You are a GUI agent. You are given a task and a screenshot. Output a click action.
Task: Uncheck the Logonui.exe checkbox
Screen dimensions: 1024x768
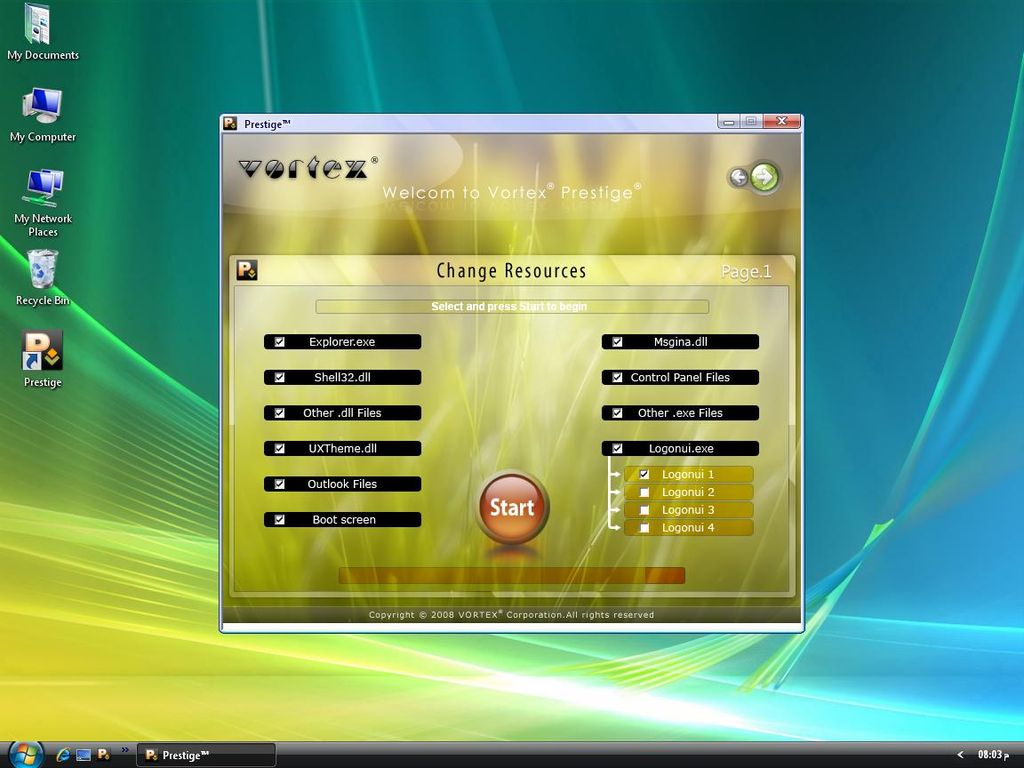tap(617, 449)
